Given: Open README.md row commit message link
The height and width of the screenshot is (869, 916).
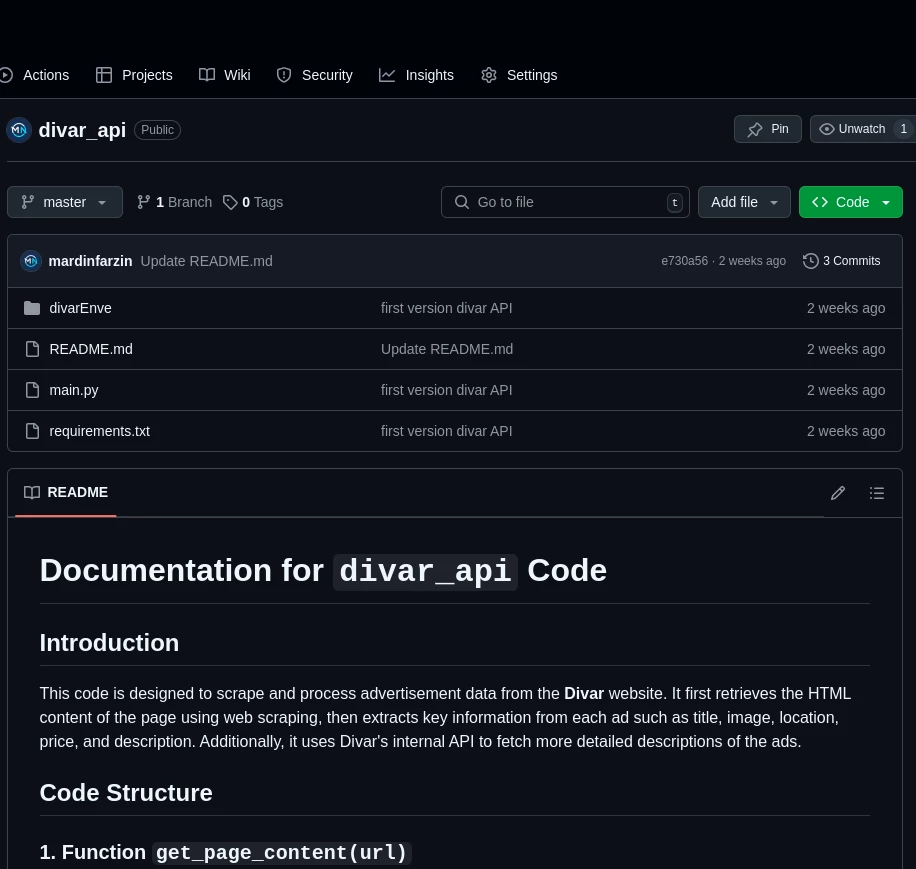Looking at the screenshot, I should point(447,349).
